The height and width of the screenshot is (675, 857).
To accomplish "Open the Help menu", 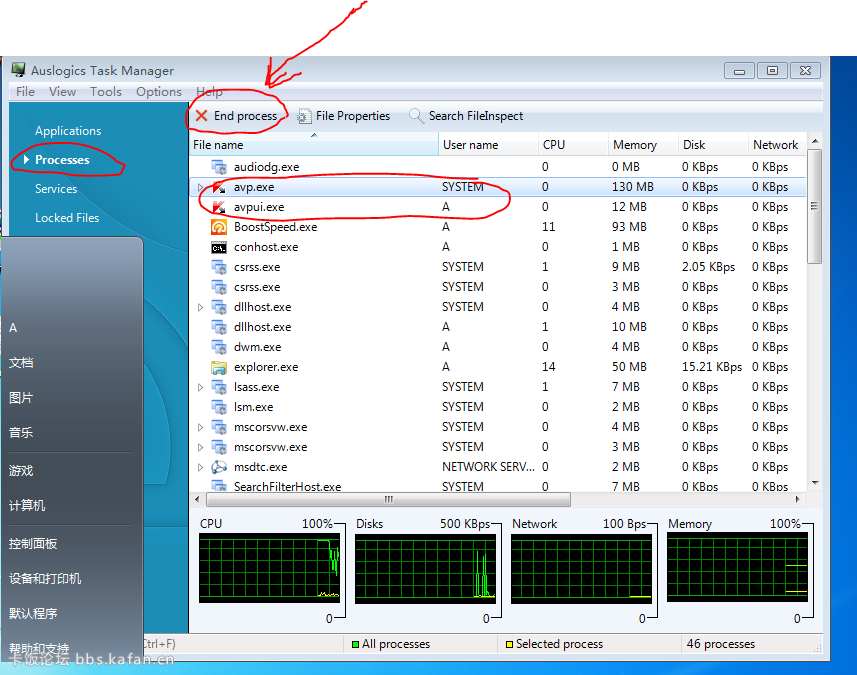I will tap(209, 91).
